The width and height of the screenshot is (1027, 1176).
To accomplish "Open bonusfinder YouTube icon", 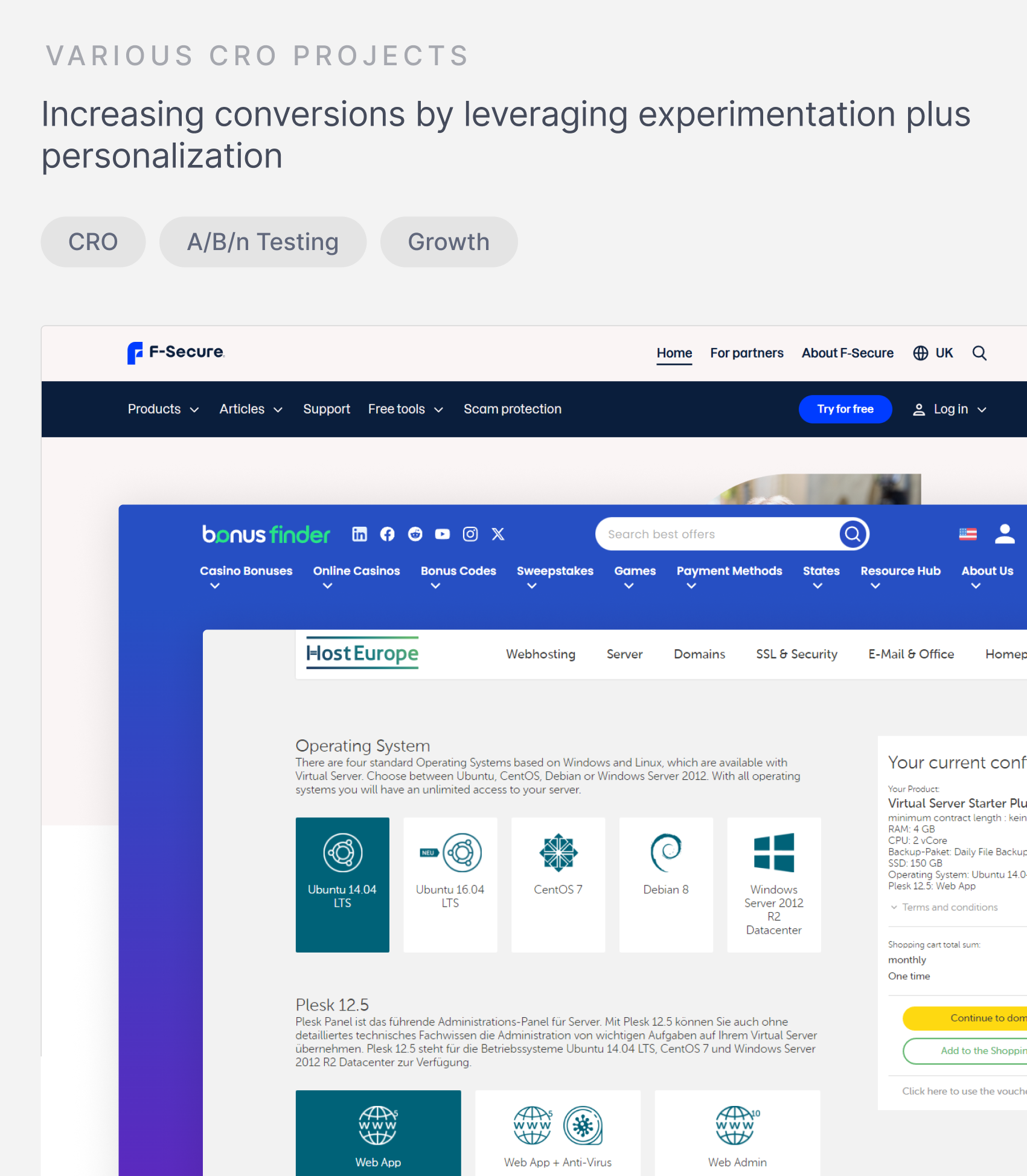I will click(x=443, y=534).
